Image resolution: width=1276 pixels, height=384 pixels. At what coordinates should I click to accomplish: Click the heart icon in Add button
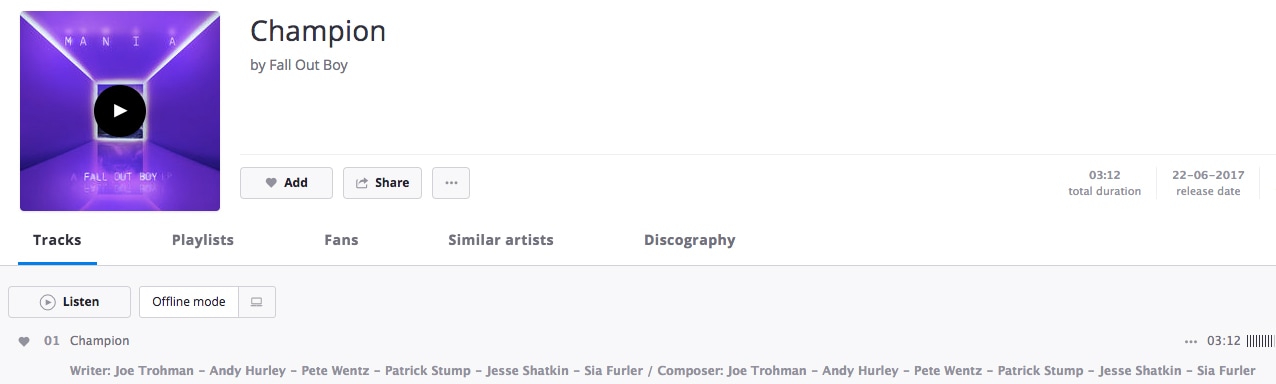(x=270, y=183)
